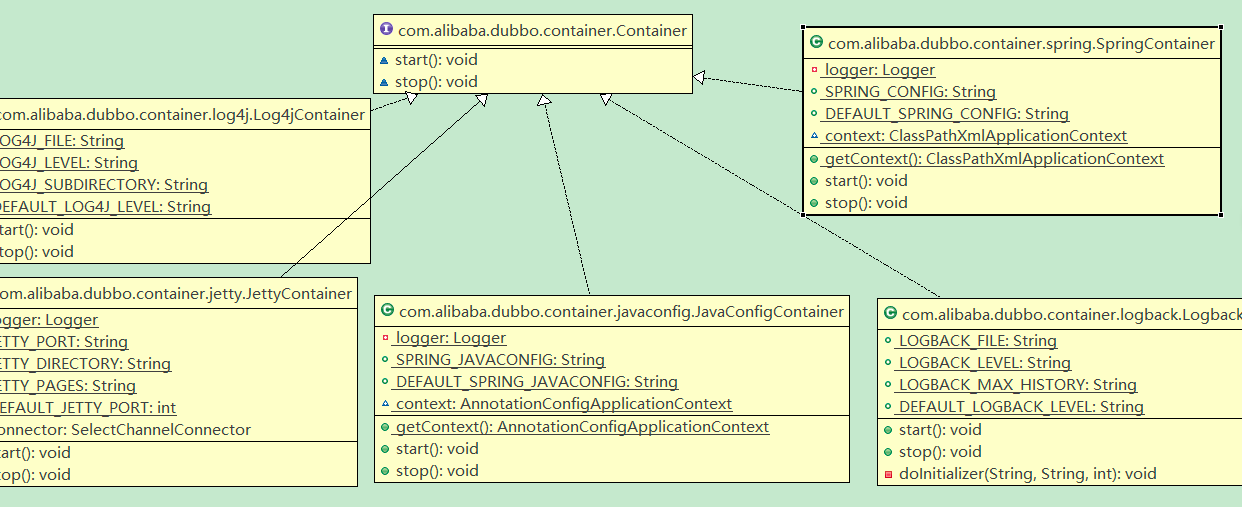Click the green dot beside LogbackContainer start()
This screenshot has width=1242, height=507.
tap(888, 430)
